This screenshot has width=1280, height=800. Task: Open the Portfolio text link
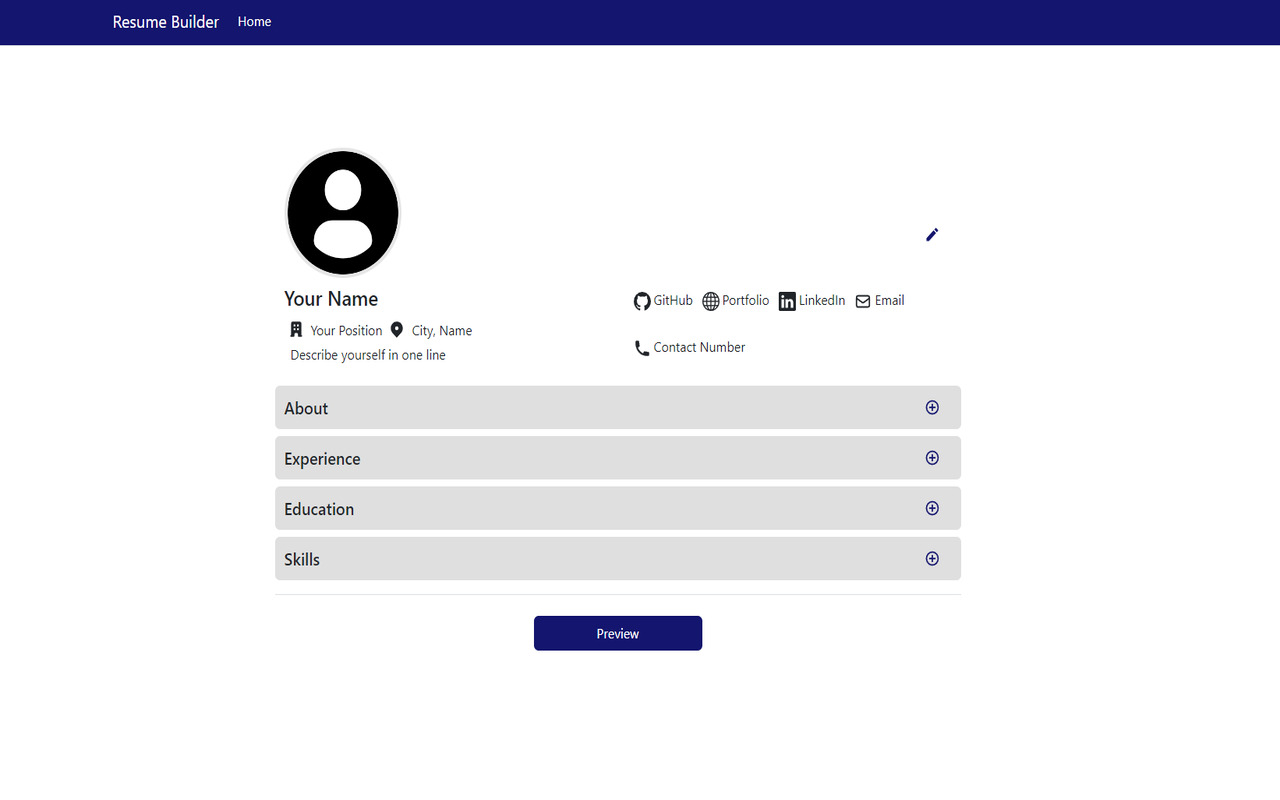click(746, 300)
